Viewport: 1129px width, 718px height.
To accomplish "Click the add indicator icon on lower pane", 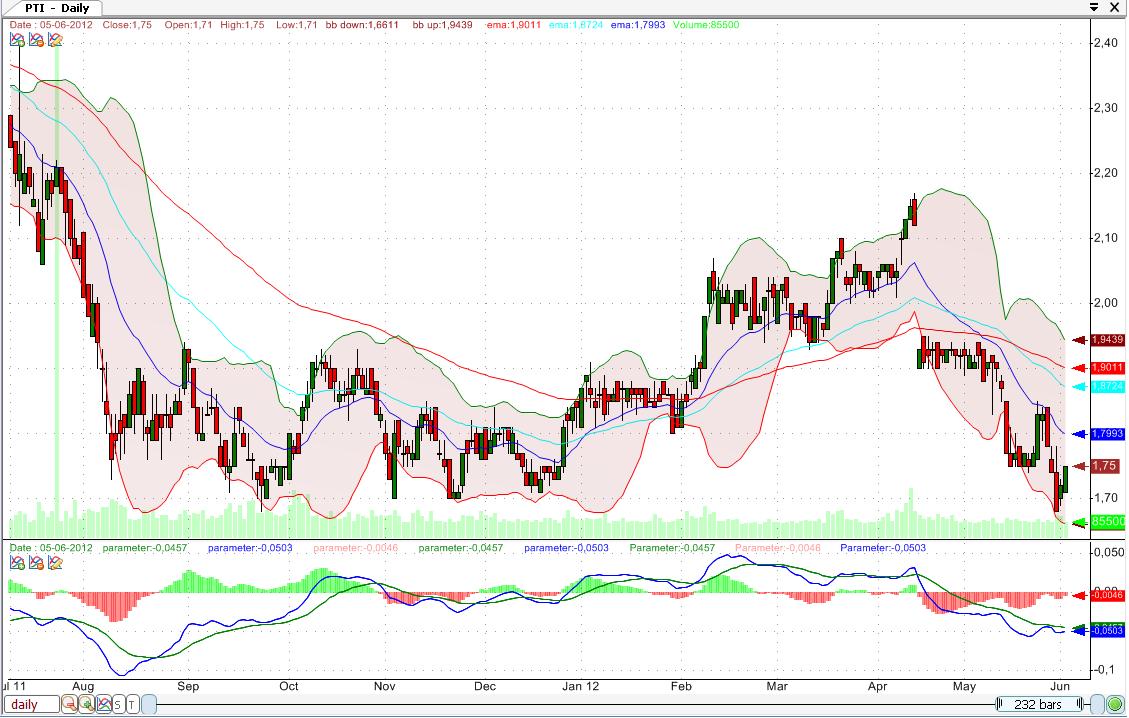I will coord(17,562).
